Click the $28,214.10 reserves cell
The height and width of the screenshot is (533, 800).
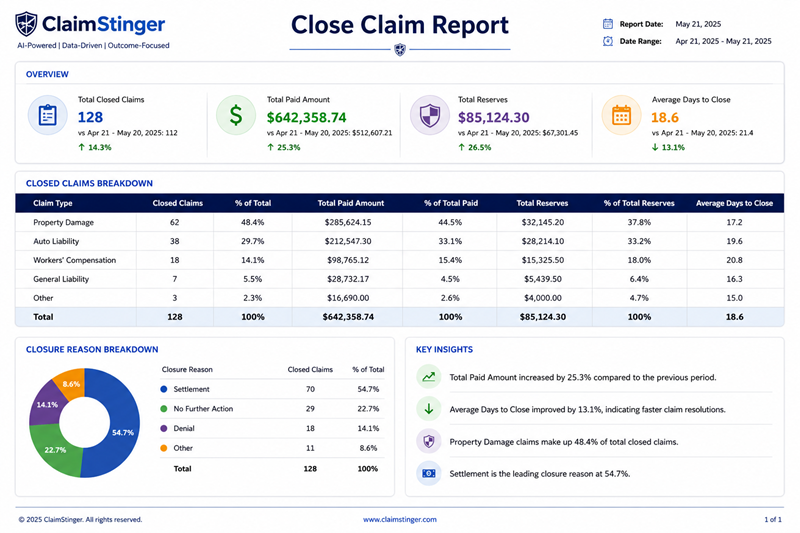[x=543, y=241]
